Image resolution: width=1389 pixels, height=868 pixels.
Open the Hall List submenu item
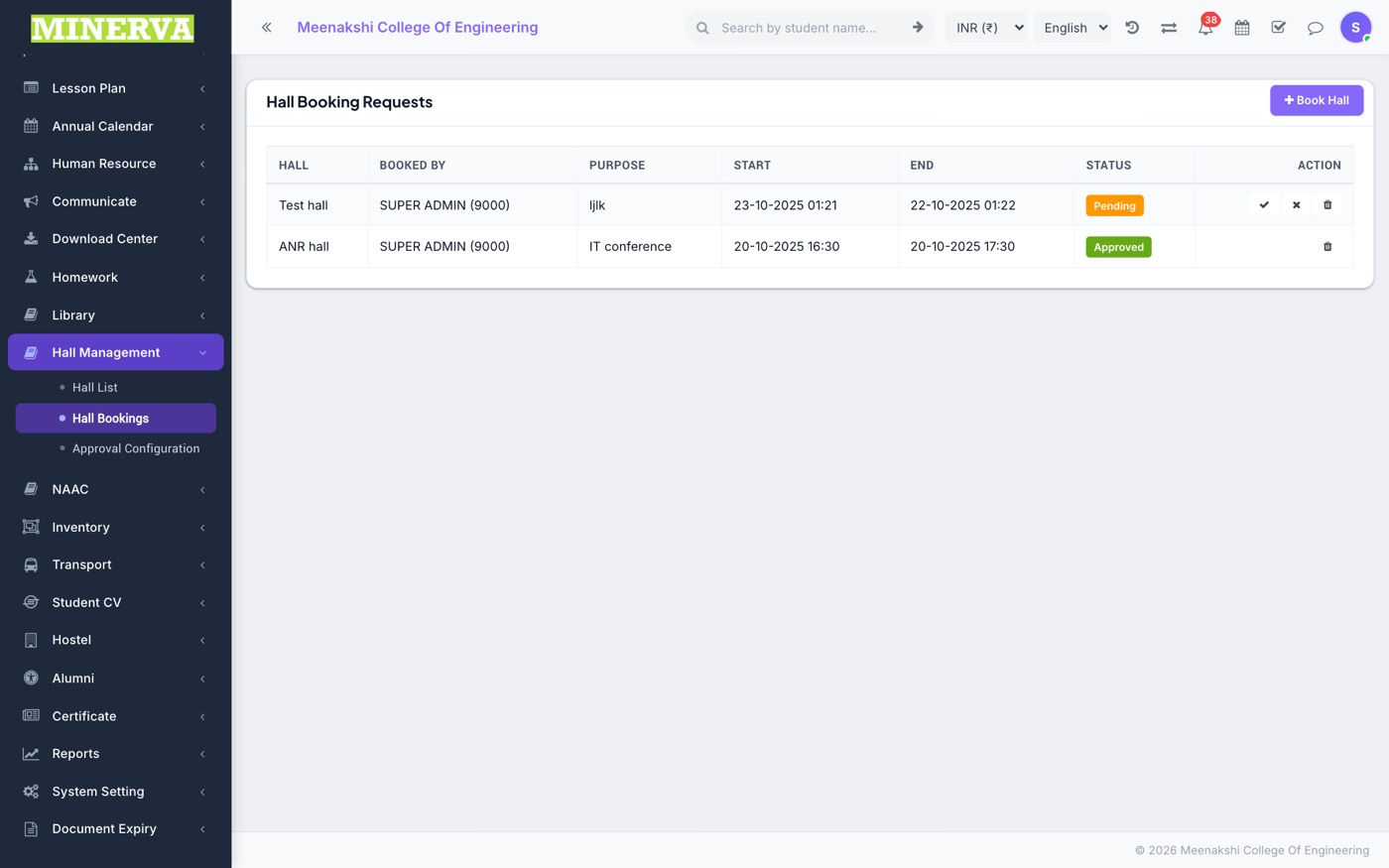[94, 388]
